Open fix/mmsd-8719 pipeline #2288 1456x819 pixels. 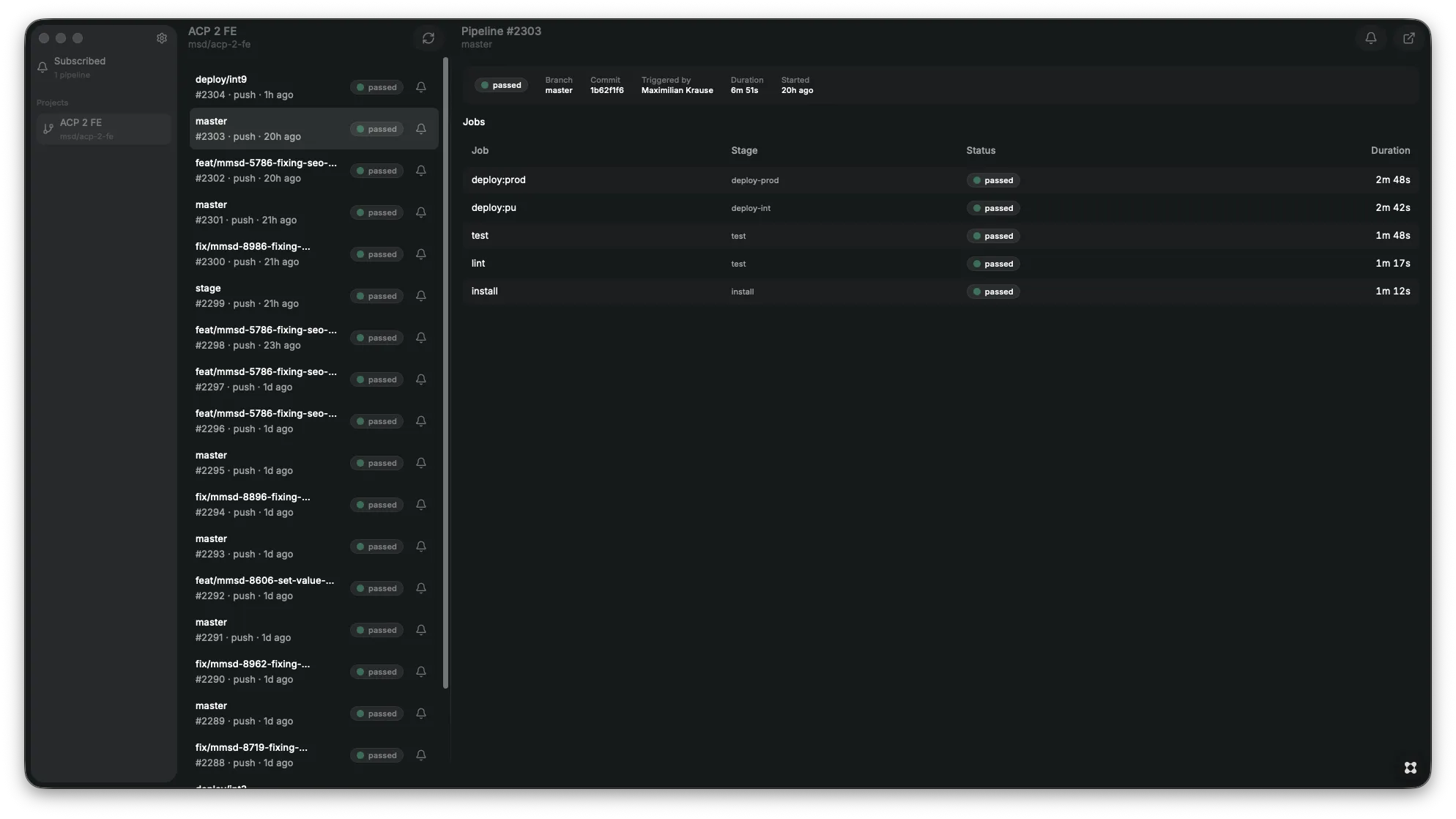(x=313, y=755)
